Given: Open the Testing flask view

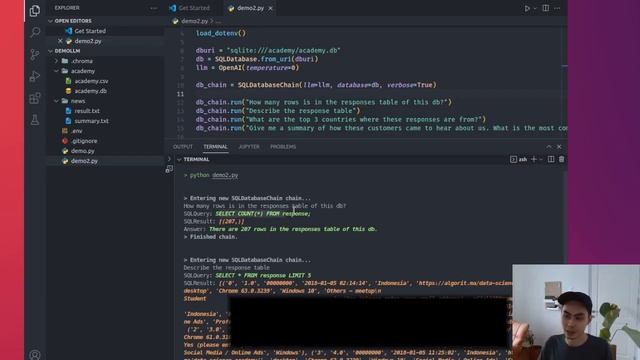Looking at the screenshot, I should click(35, 120).
